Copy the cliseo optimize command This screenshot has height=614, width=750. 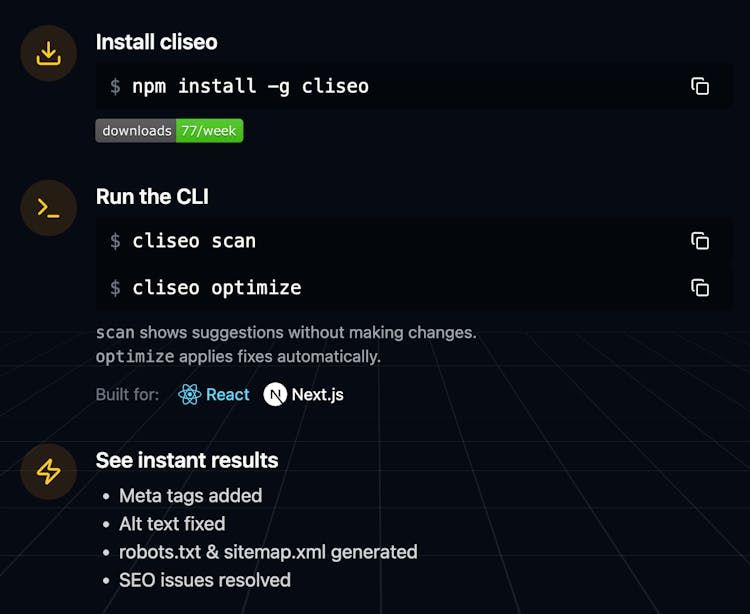[700, 288]
